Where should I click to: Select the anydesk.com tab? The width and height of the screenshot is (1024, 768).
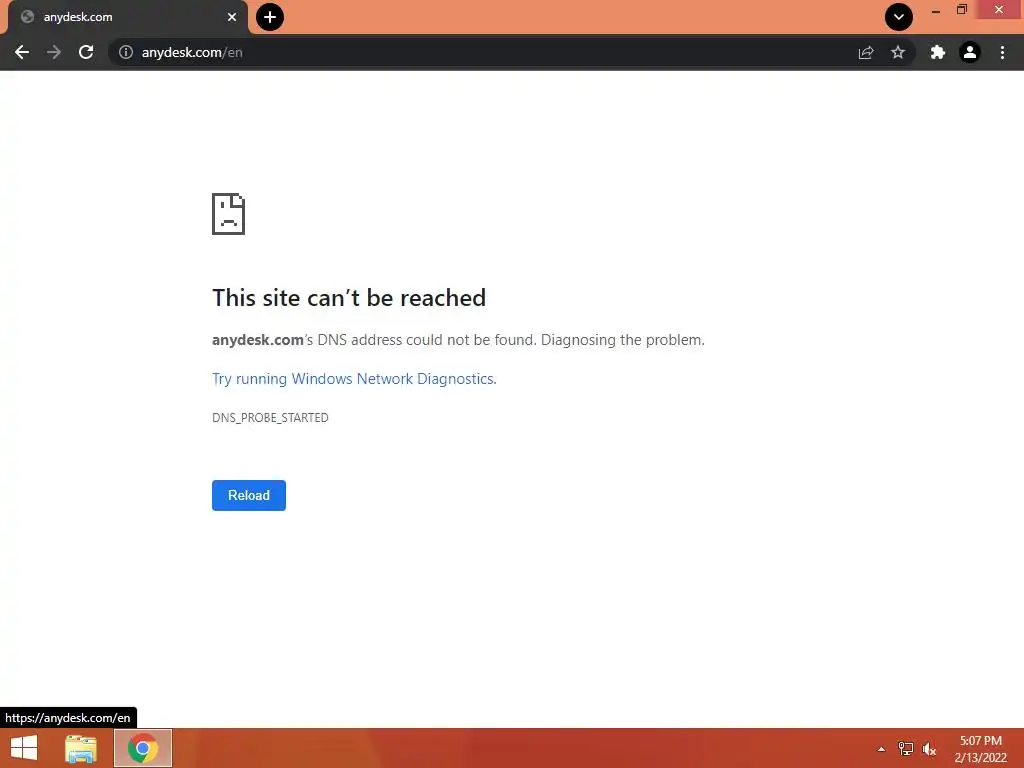point(128,18)
